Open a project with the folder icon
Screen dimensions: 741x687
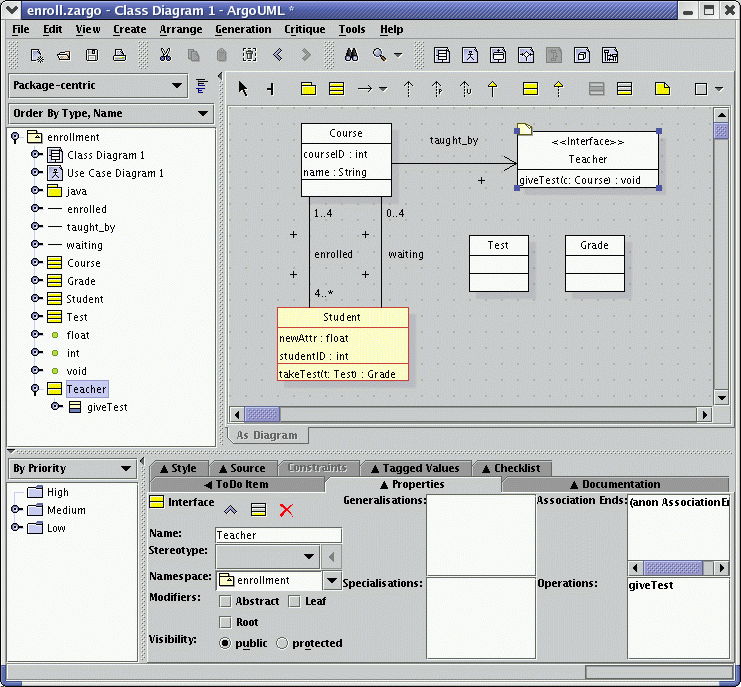[64, 55]
